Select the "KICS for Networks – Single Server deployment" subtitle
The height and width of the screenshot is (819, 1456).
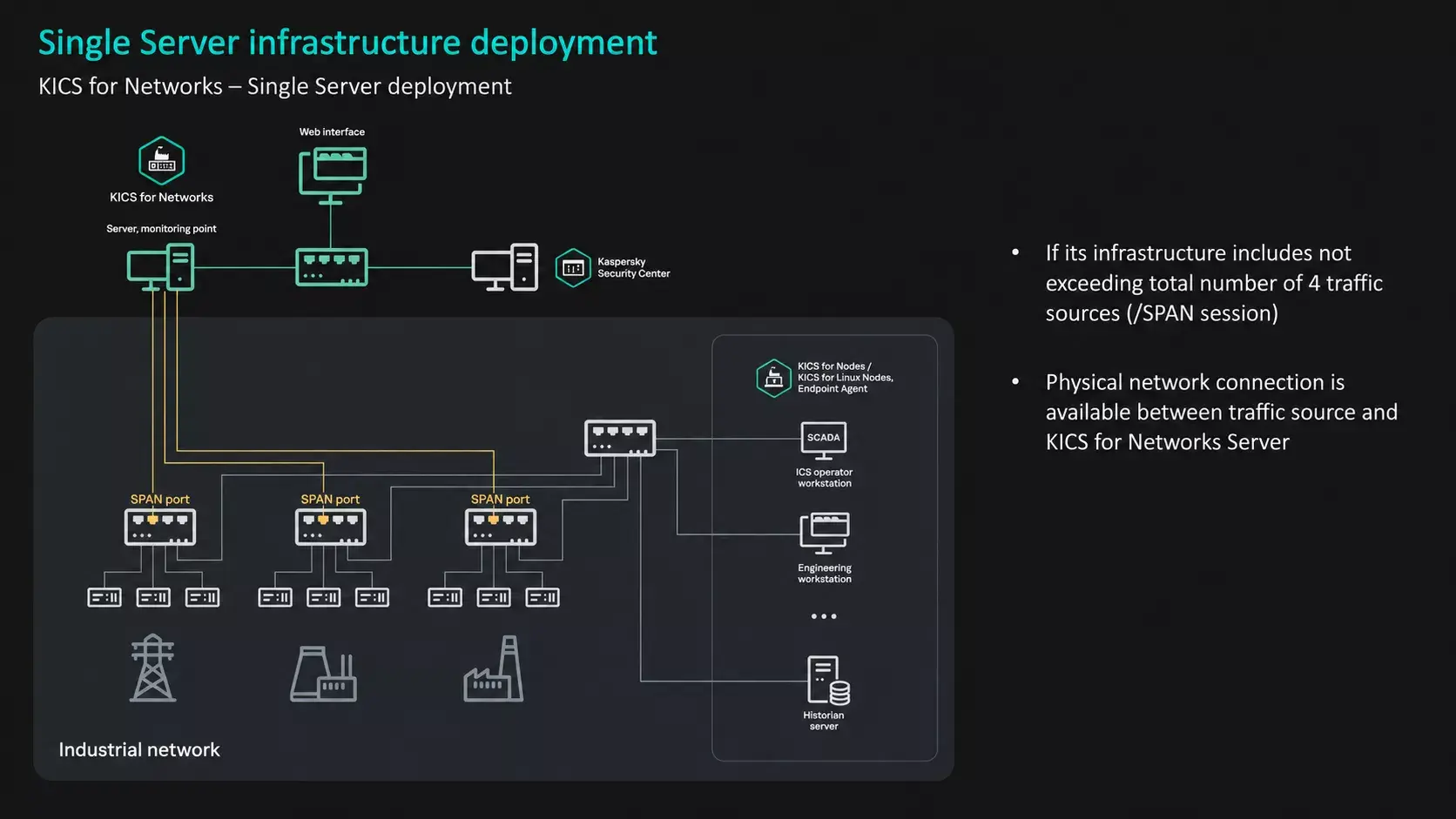pos(275,86)
